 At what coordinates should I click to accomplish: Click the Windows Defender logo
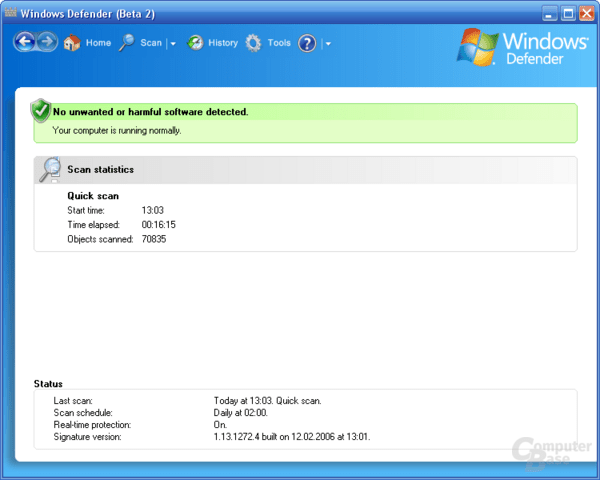[x=523, y=47]
